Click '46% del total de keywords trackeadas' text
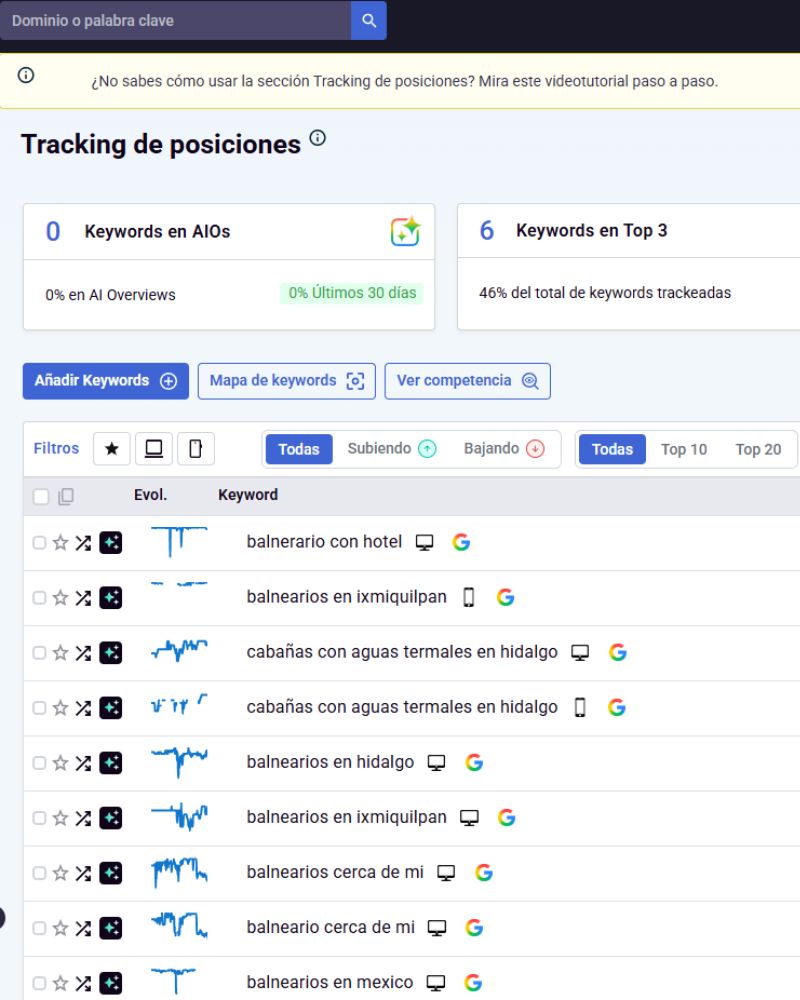The width and height of the screenshot is (800, 1000). coord(605,293)
